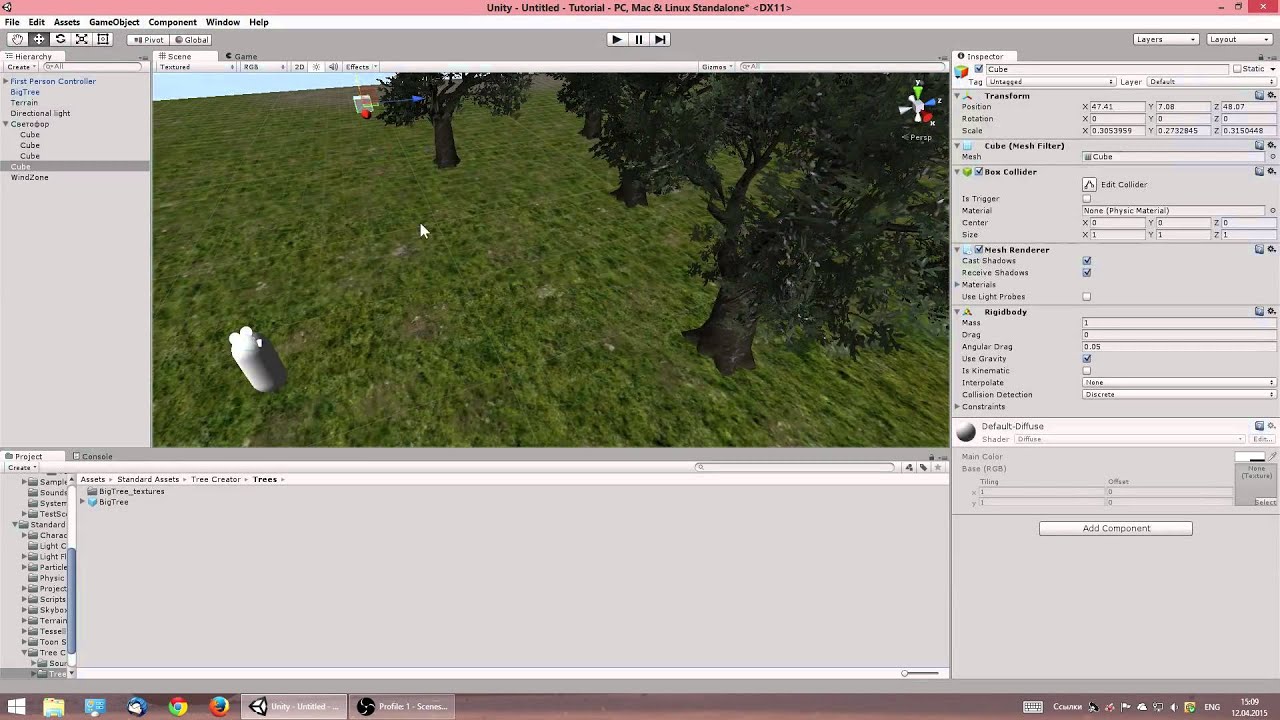Enable the Static checkbox

pyautogui.click(x=1237, y=69)
